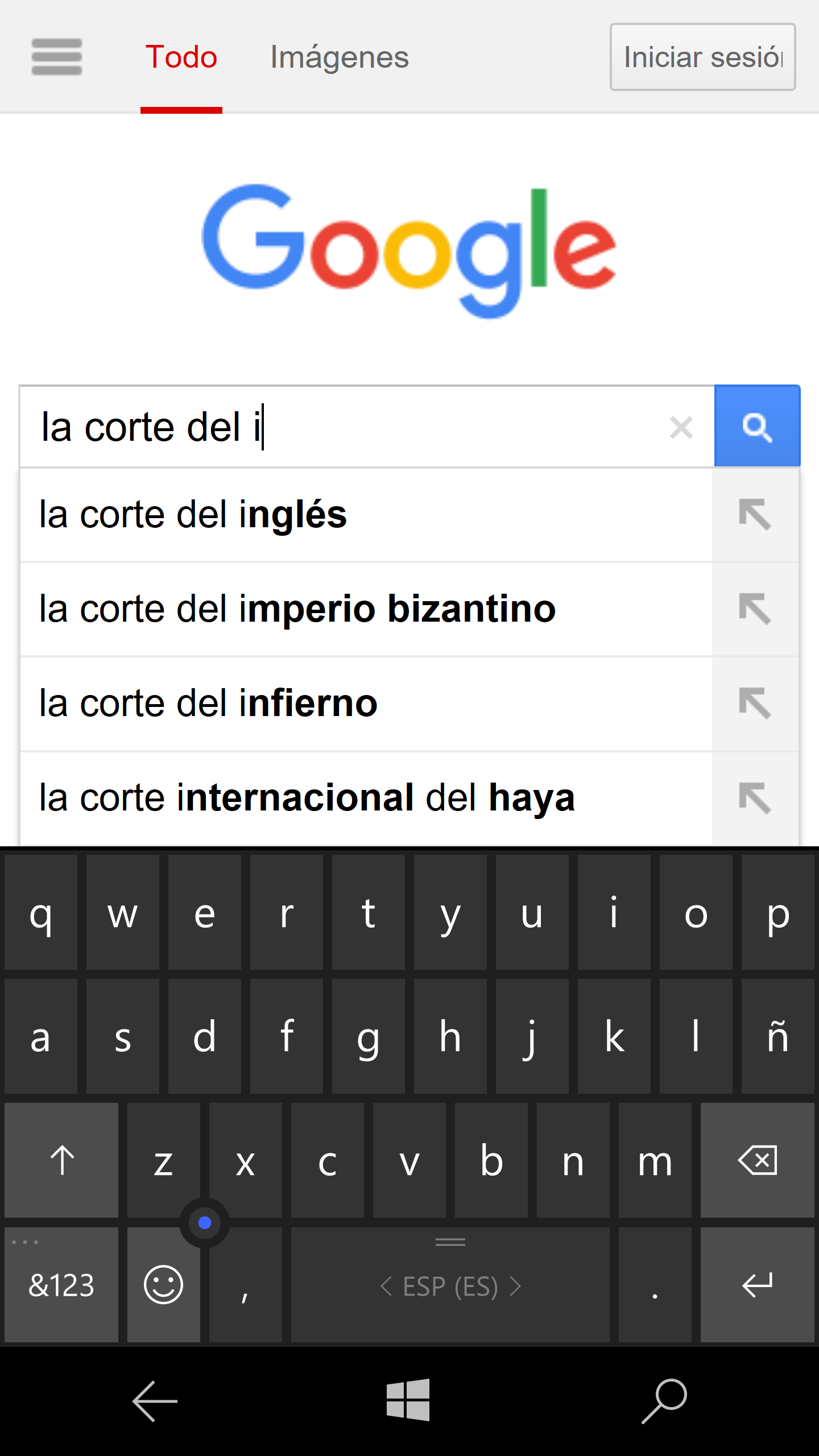Switch keyboard language with right chevron
The image size is (819, 1456).
tap(515, 1286)
